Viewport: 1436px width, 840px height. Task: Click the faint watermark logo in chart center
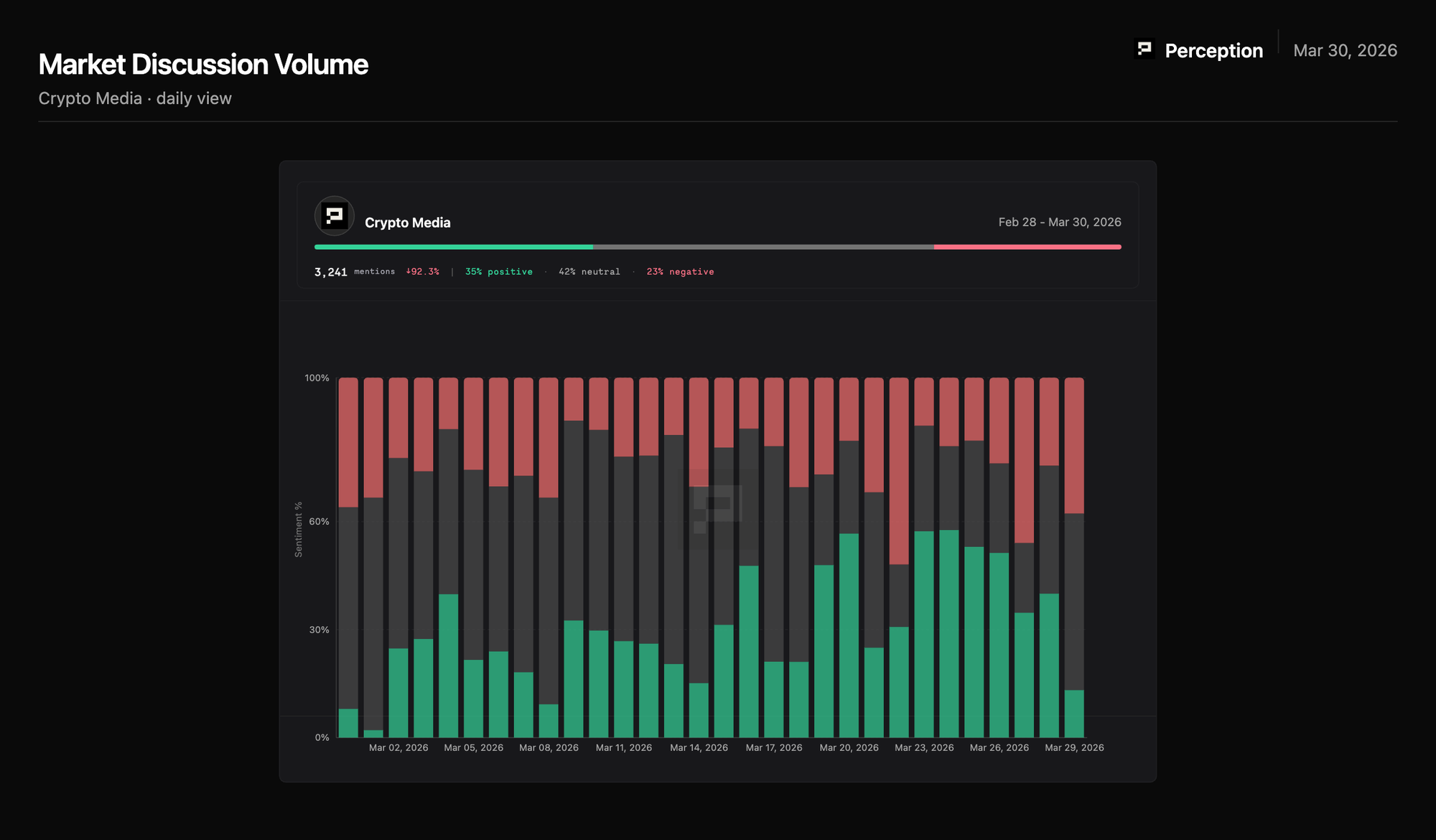717,508
